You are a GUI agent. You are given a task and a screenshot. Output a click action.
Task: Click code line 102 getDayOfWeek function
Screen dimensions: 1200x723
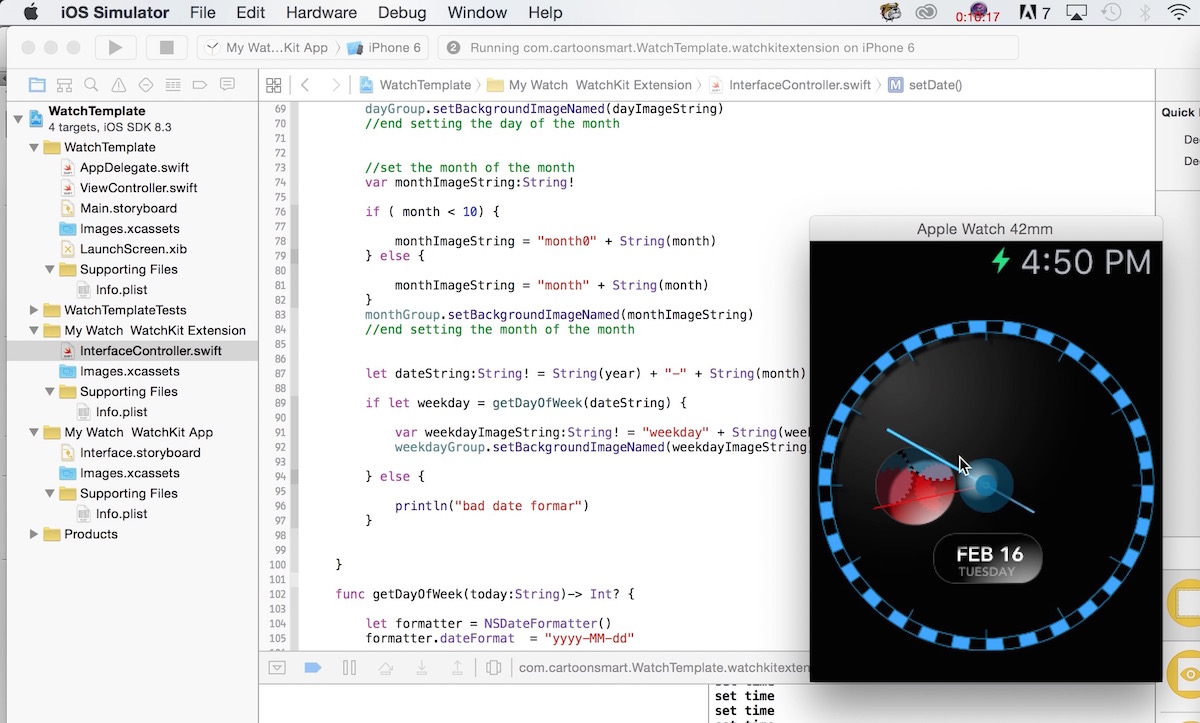(x=485, y=594)
